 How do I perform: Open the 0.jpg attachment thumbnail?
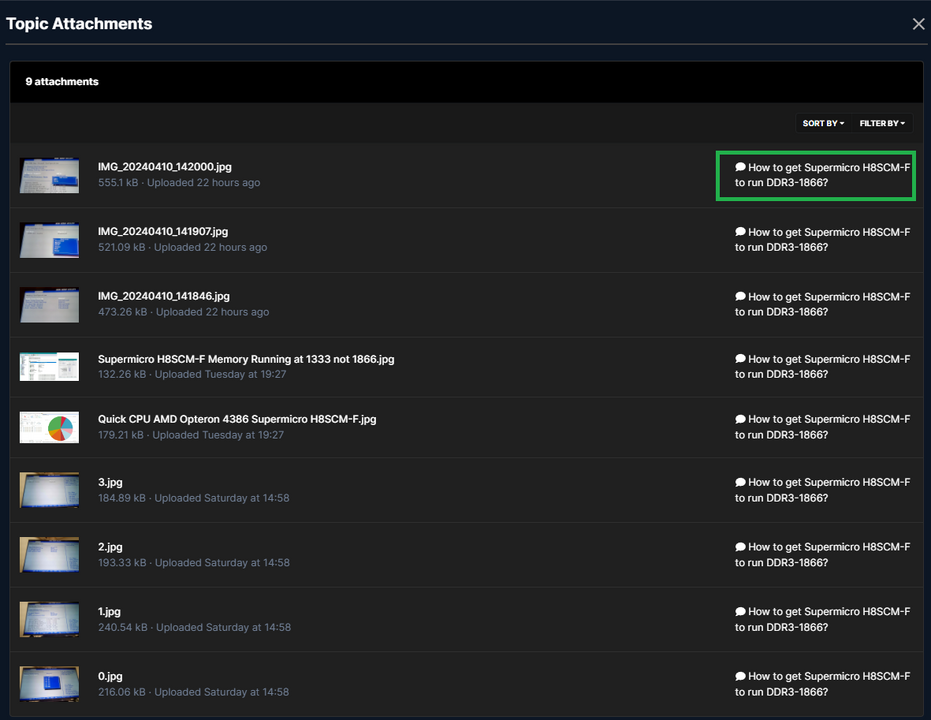click(49, 684)
